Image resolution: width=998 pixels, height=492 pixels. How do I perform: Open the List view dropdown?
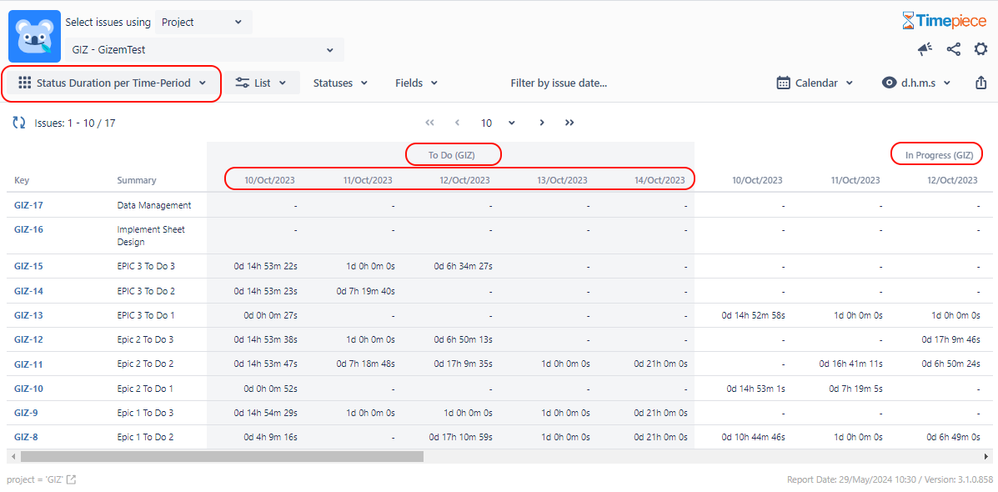(x=262, y=83)
